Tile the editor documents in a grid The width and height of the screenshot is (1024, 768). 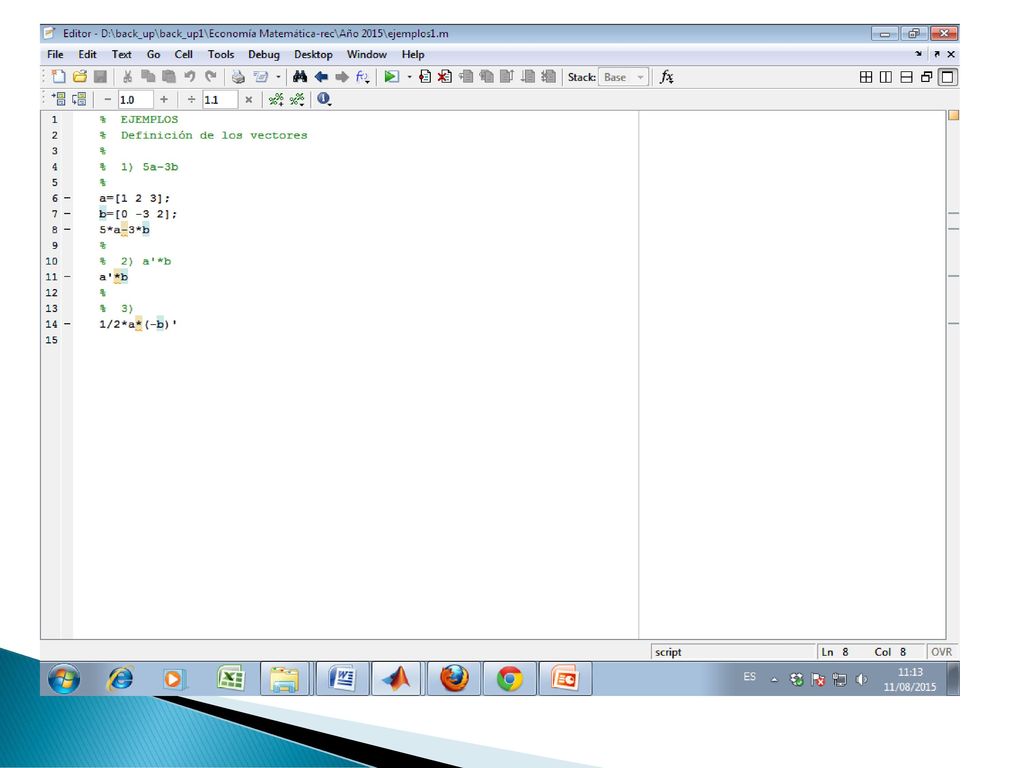(866, 76)
